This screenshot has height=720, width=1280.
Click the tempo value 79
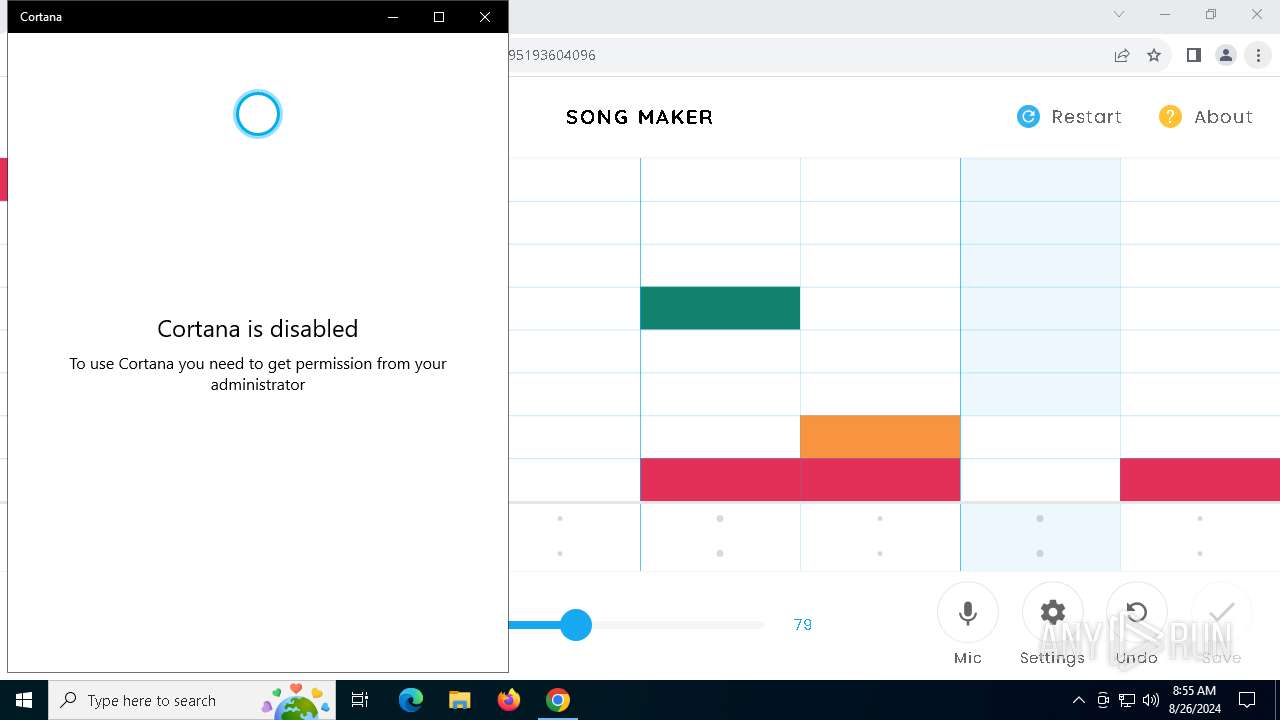[803, 625]
